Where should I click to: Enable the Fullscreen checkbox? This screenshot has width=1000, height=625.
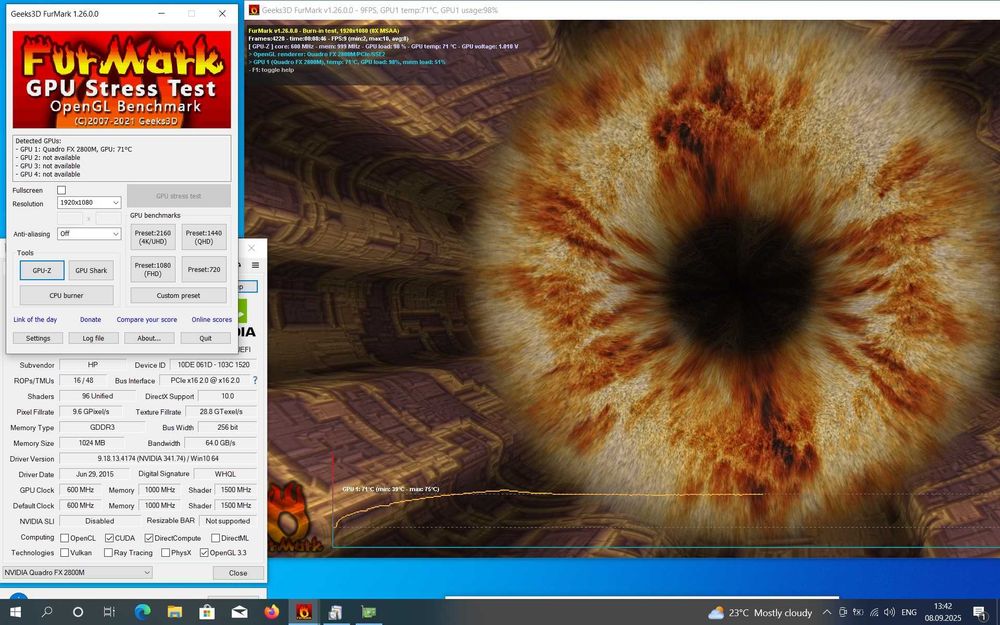click(x=61, y=190)
